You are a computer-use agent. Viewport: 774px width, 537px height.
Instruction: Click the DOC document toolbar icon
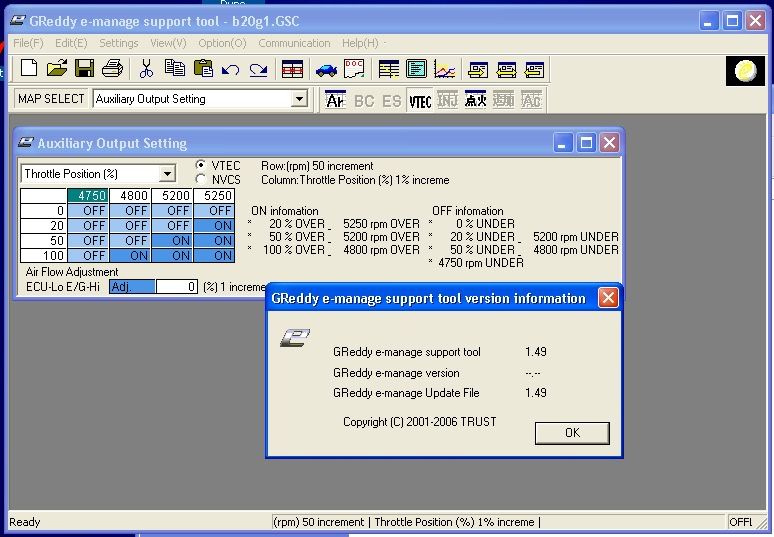[354, 69]
